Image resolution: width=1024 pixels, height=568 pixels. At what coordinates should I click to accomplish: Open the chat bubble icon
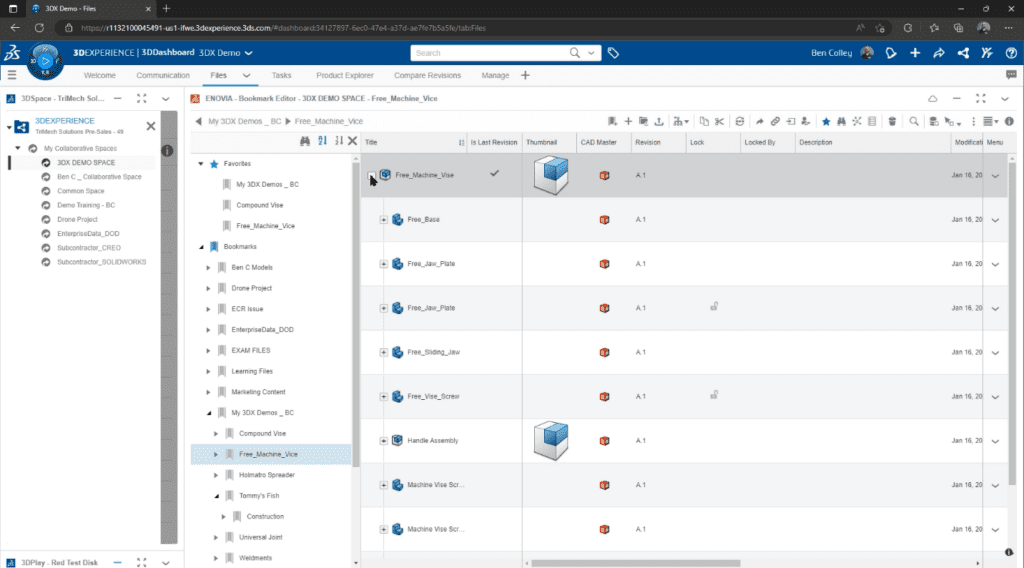pyautogui.click(x=1011, y=75)
